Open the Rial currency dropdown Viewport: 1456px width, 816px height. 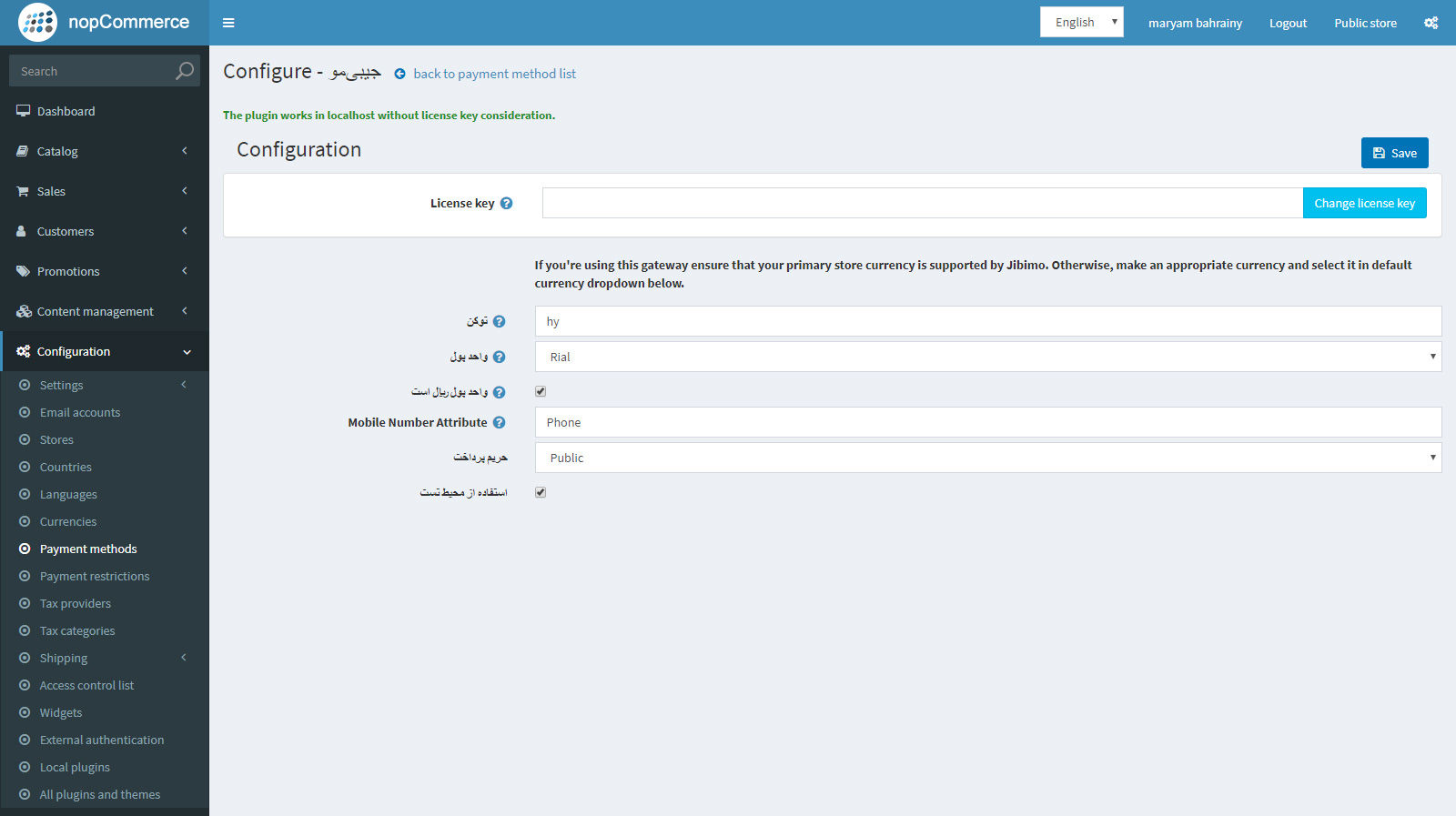[x=988, y=357]
